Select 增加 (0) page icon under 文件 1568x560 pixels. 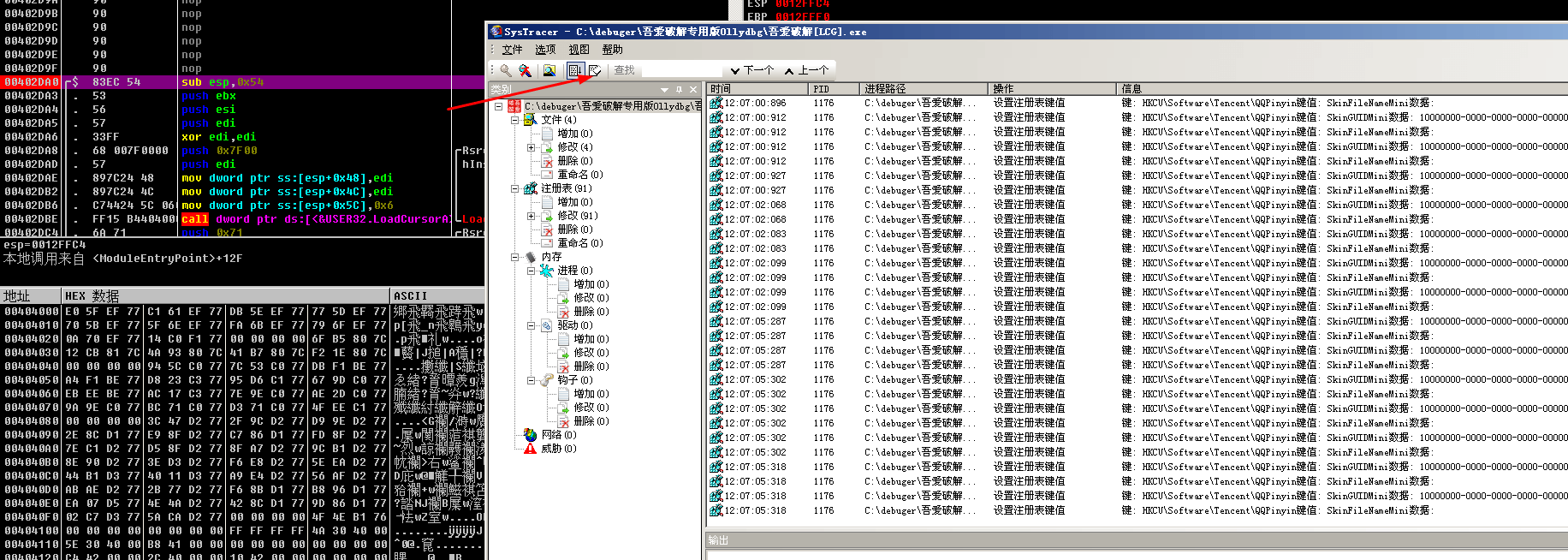point(548,134)
